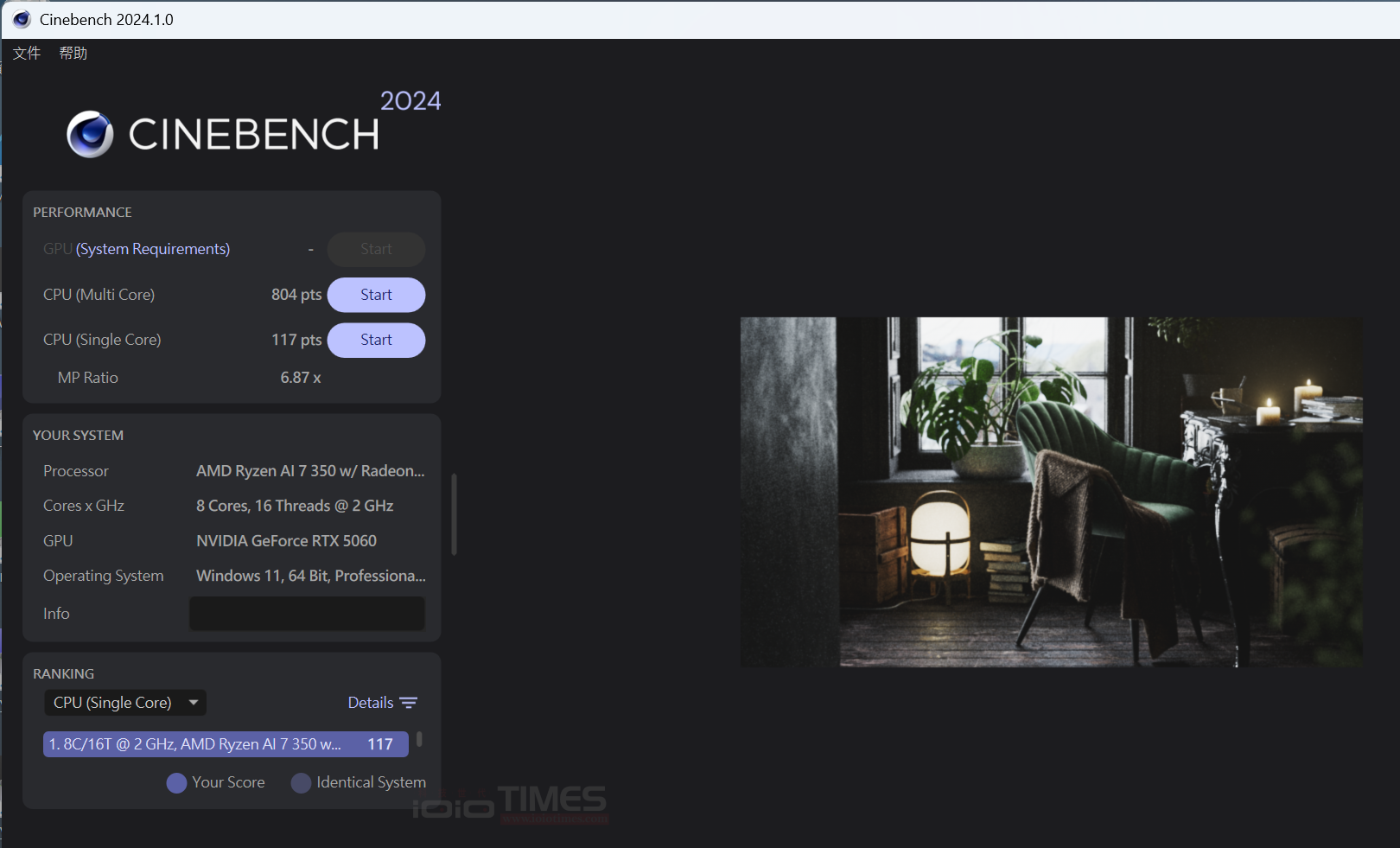Click the Identical System legend circle
Viewport: 1400px width, 848px height.
pyautogui.click(x=301, y=783)
